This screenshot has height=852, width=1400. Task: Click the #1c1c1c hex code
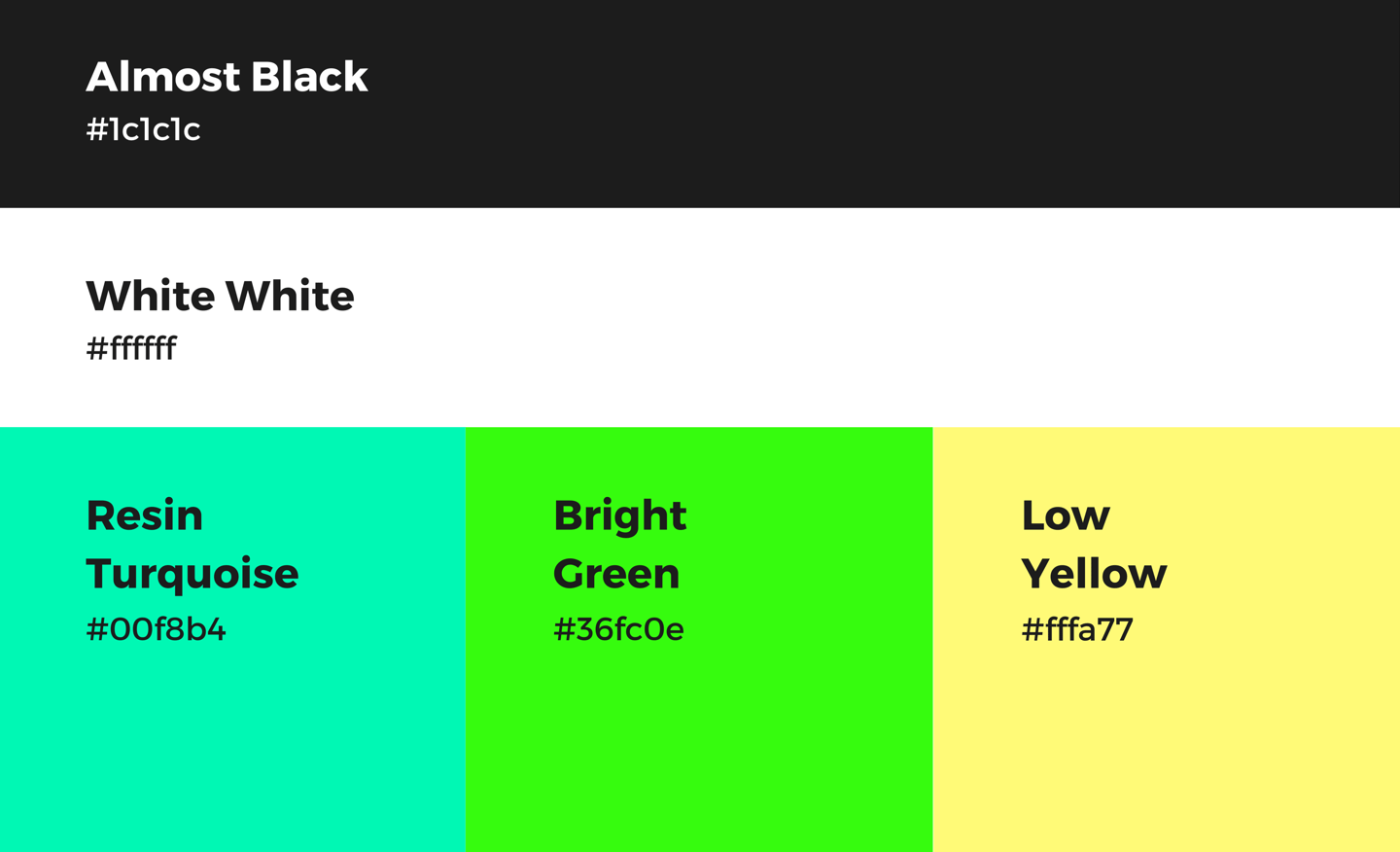point(143,129)
